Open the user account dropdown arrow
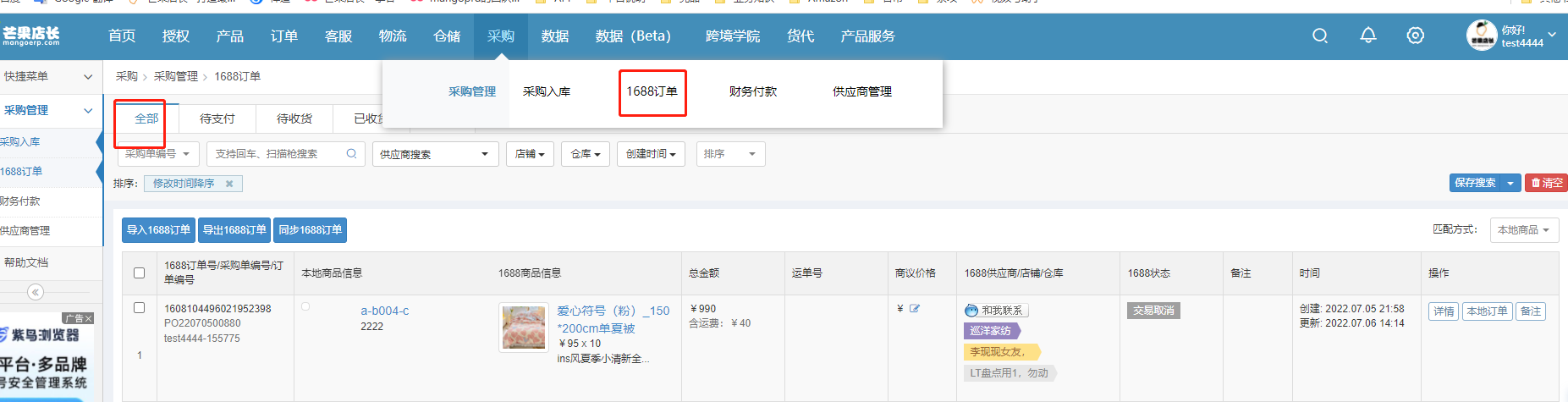Image resolution: width=1568 pixels, height=402 pixels. pyautogui.click(x=1552, y=35)
